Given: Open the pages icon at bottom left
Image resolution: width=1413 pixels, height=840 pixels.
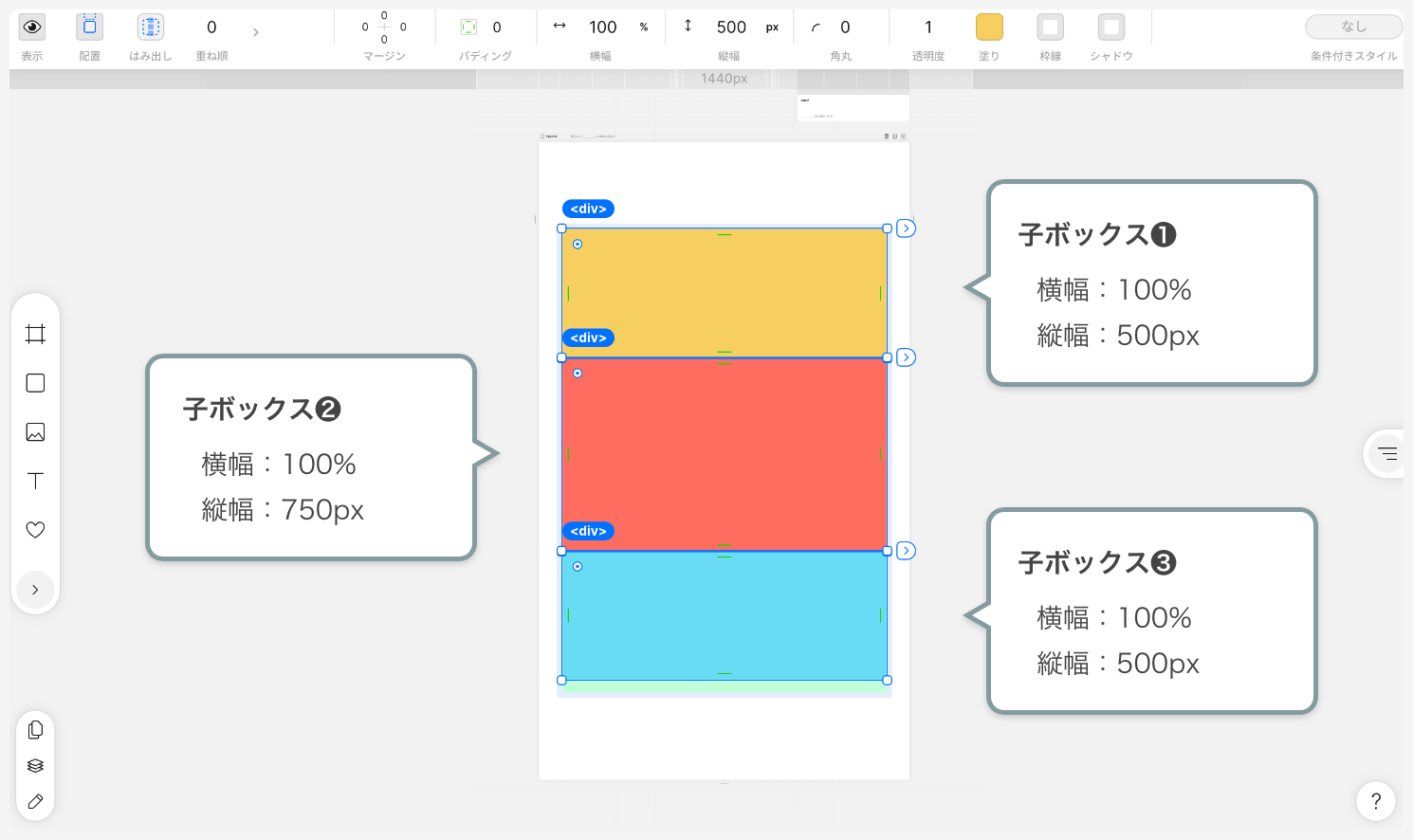Looking at the screenshot, I should pyautogui.click(x=35, y=730).
